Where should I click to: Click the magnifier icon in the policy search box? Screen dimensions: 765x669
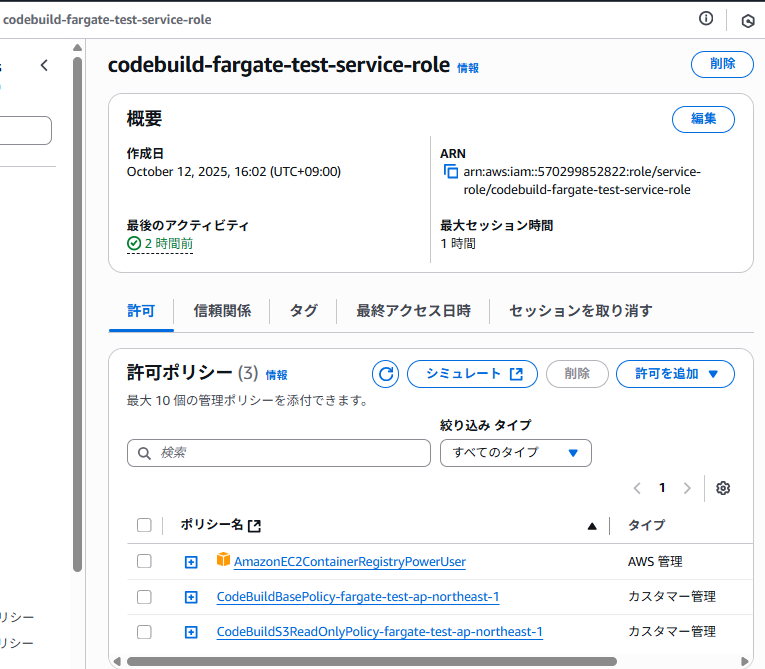tap(144, 453)
